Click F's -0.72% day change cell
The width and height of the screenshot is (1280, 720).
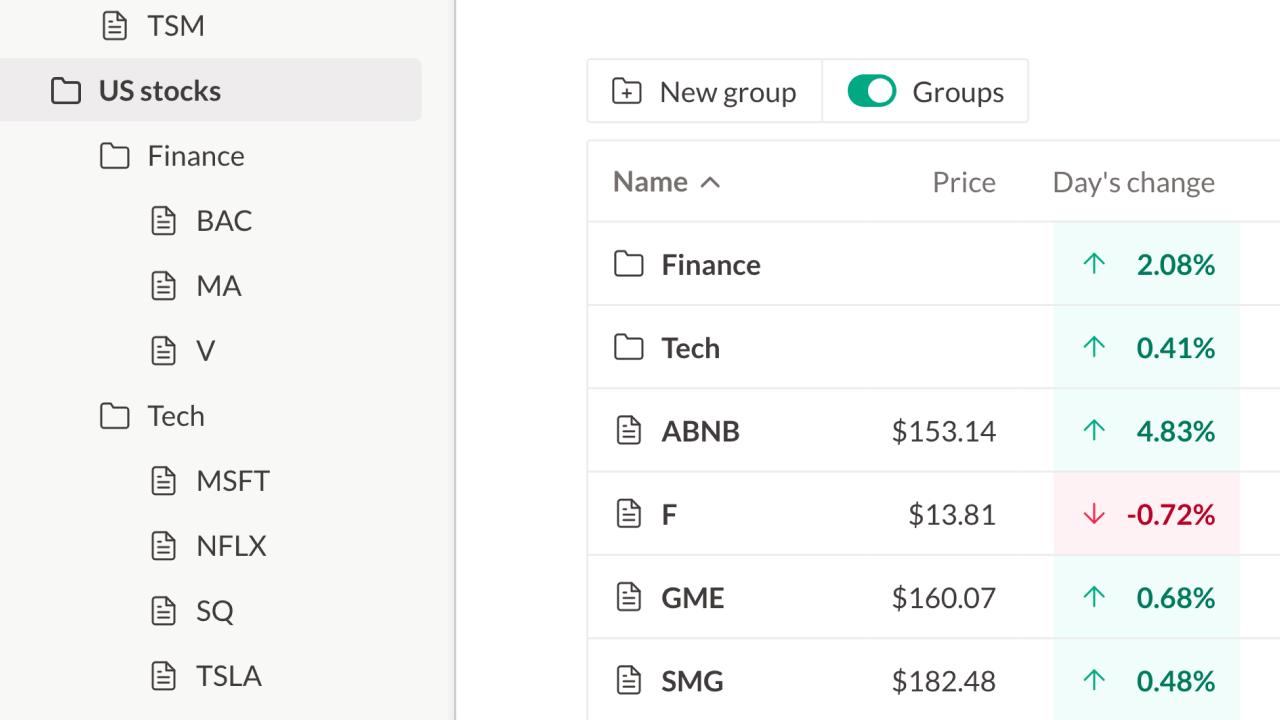1146,515
